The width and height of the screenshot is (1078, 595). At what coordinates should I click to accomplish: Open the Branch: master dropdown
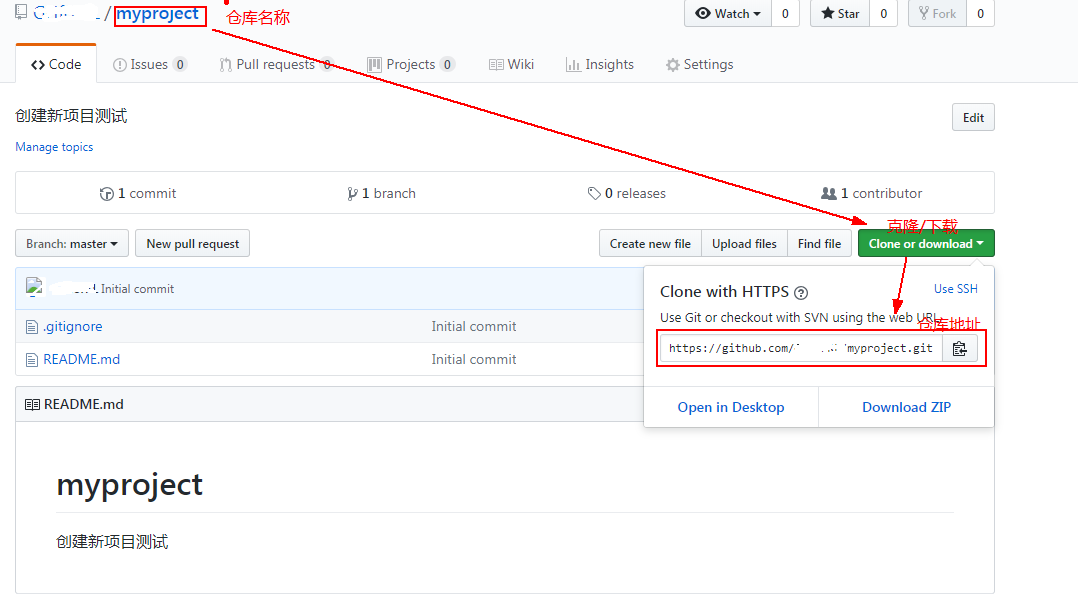pyautogui.click(x=72, y=244)
